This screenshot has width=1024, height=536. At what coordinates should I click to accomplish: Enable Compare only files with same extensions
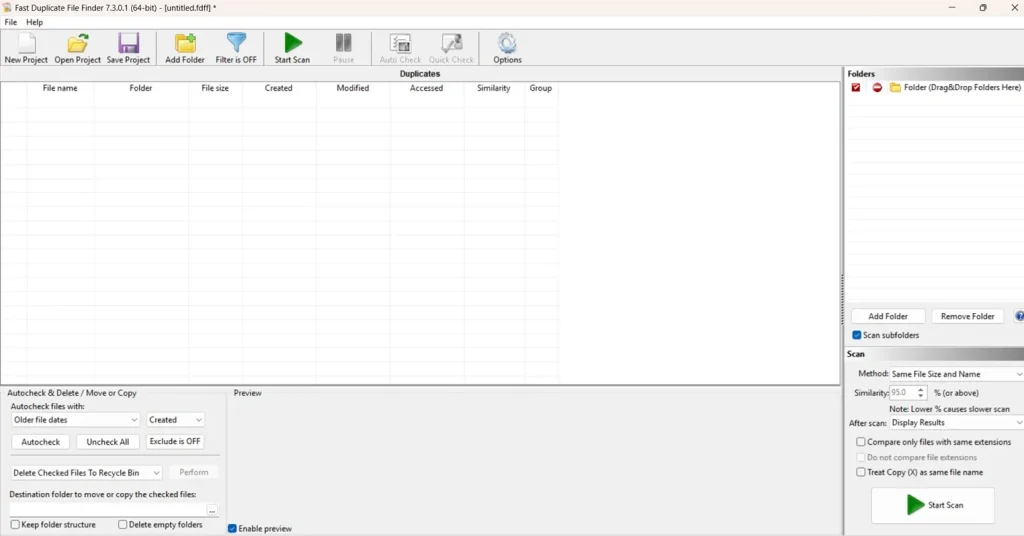click(x=861, y=442)
